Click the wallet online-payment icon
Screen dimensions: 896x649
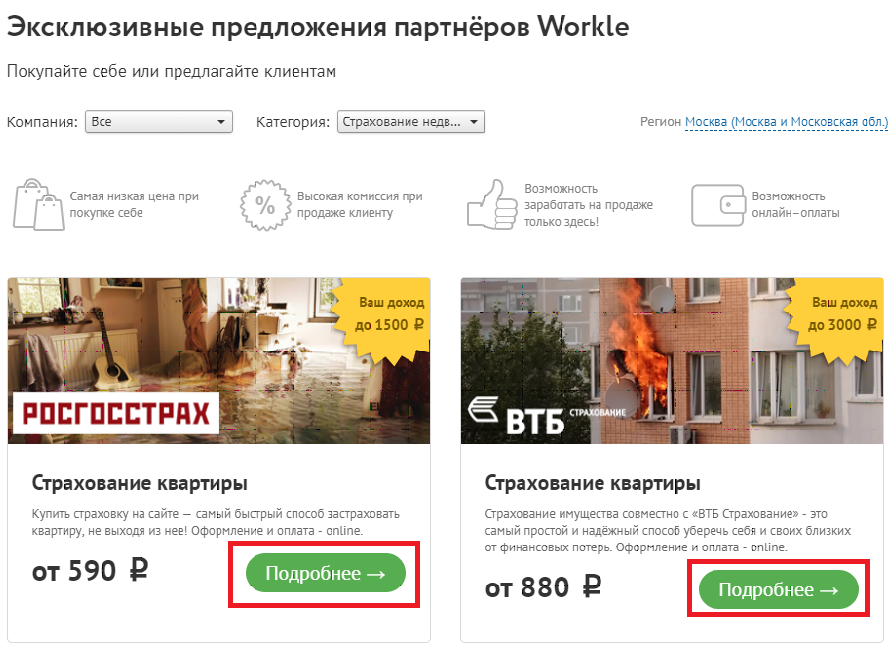pyautogui.click(x=718, y=205)
